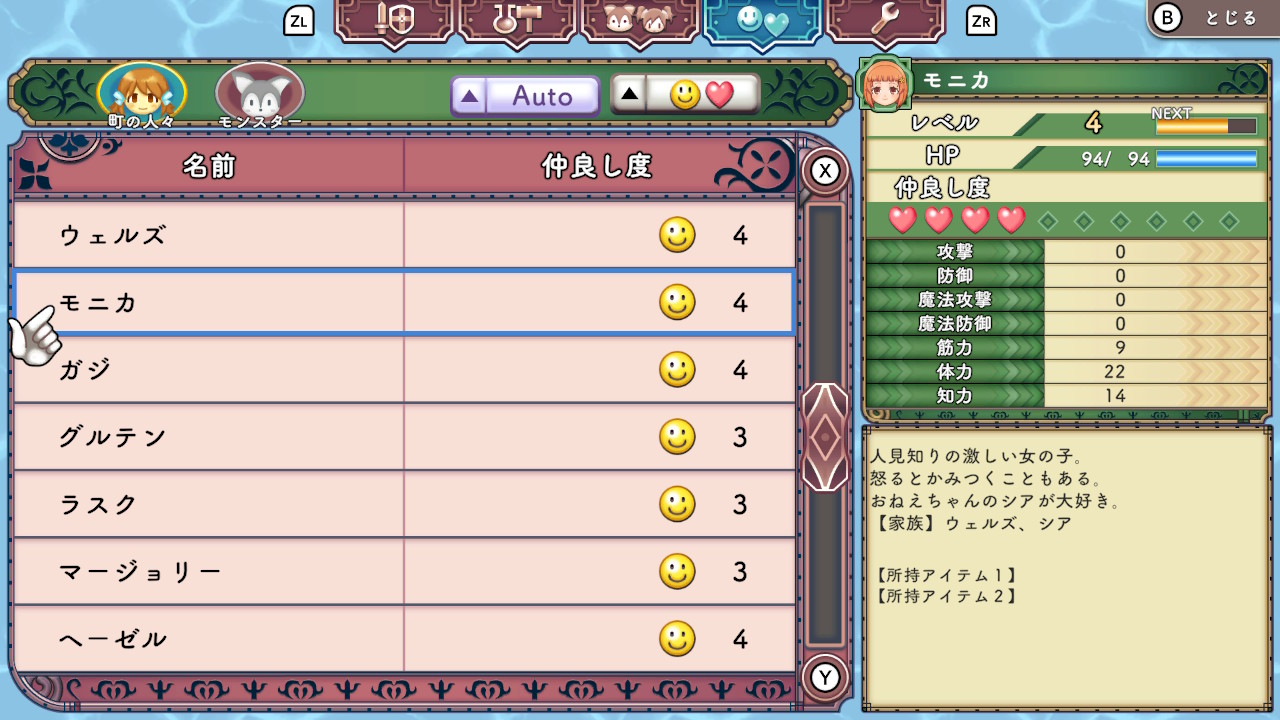Click X button to page up list
1280x720 pixels.
825,171
